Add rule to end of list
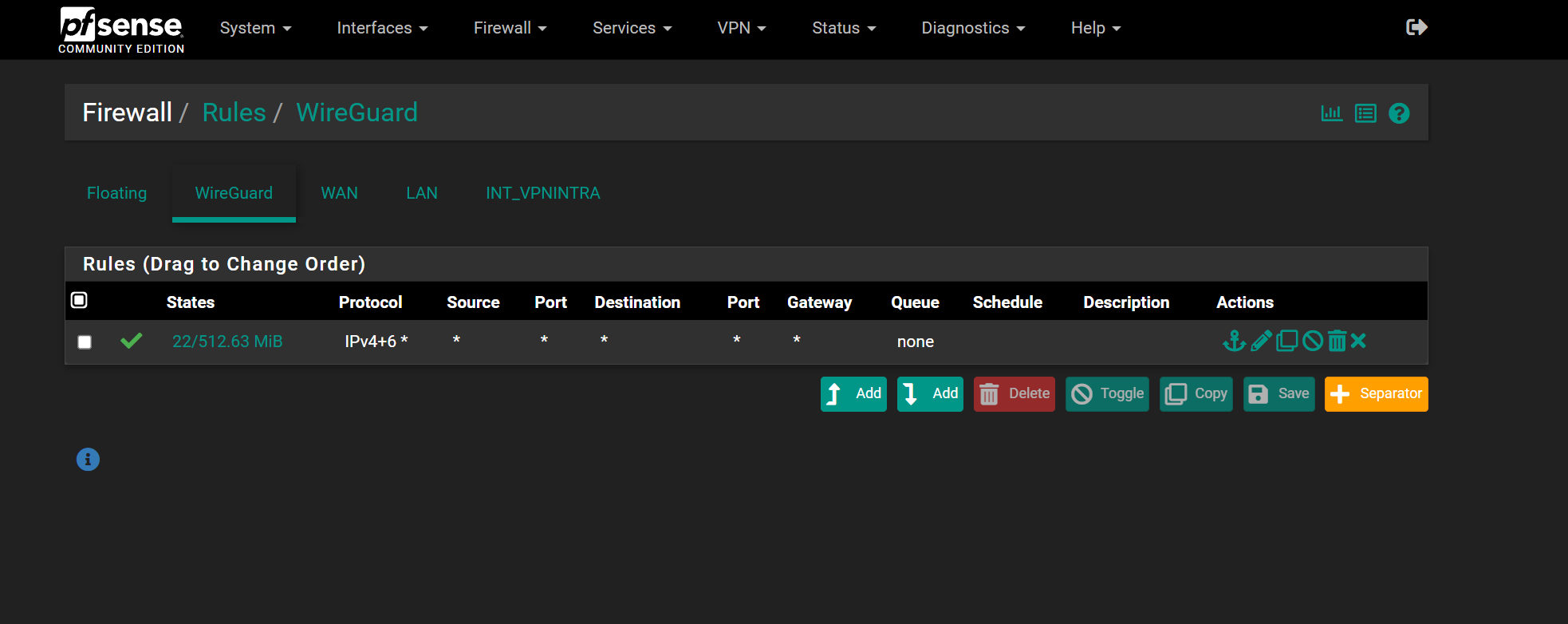 (930, 394)
